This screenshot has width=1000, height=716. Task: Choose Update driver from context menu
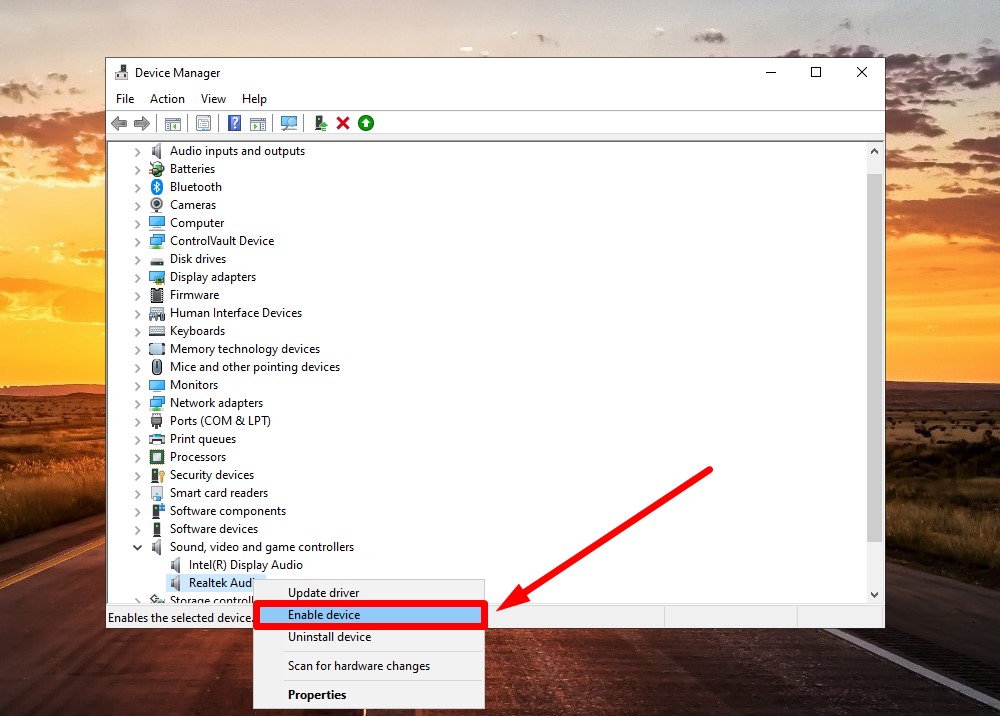(369, 593)
